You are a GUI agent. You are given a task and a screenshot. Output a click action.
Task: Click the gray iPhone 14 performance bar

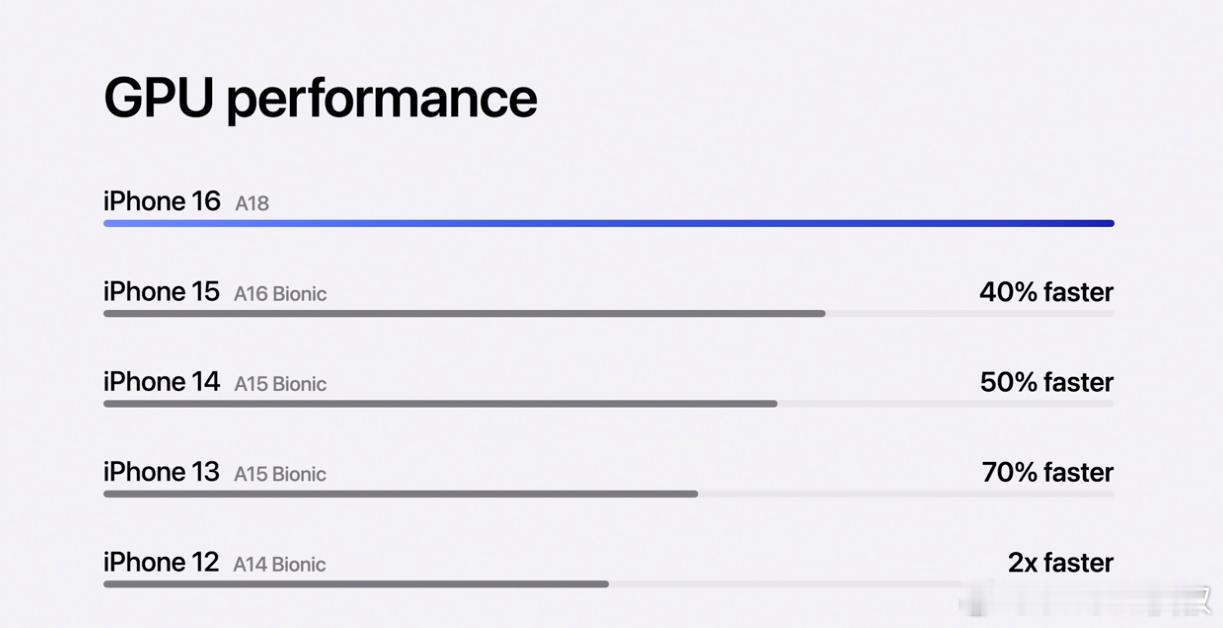[441, 404]
